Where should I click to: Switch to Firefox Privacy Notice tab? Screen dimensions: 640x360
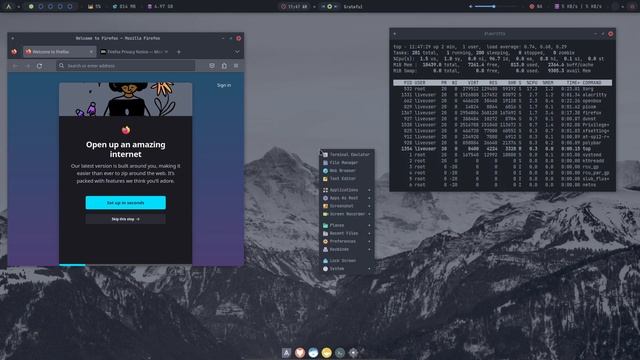[134, 52]
